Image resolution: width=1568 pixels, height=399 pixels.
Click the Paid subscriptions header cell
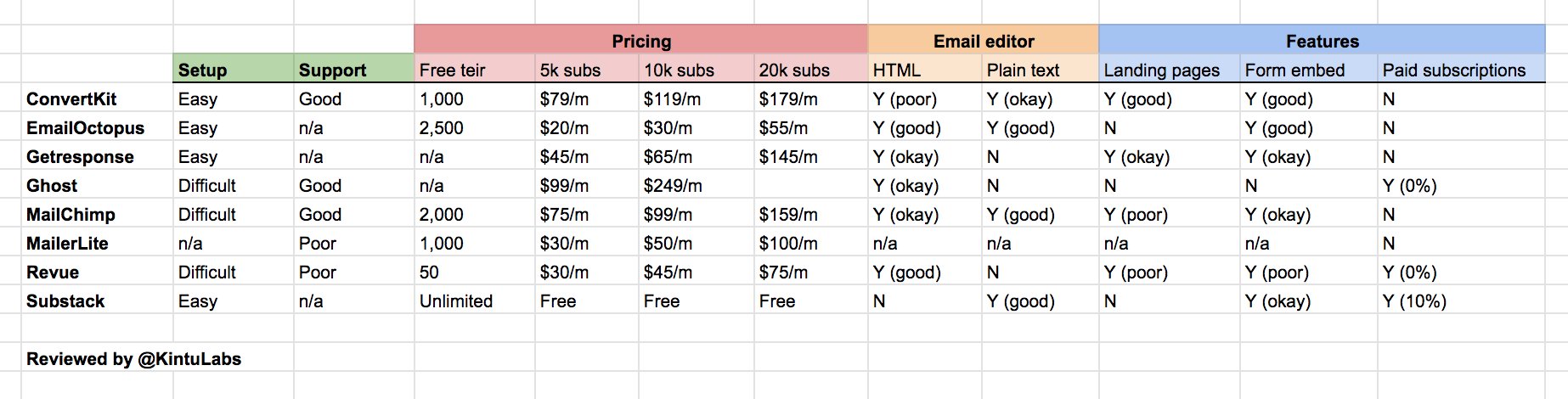coord(1461,69)
